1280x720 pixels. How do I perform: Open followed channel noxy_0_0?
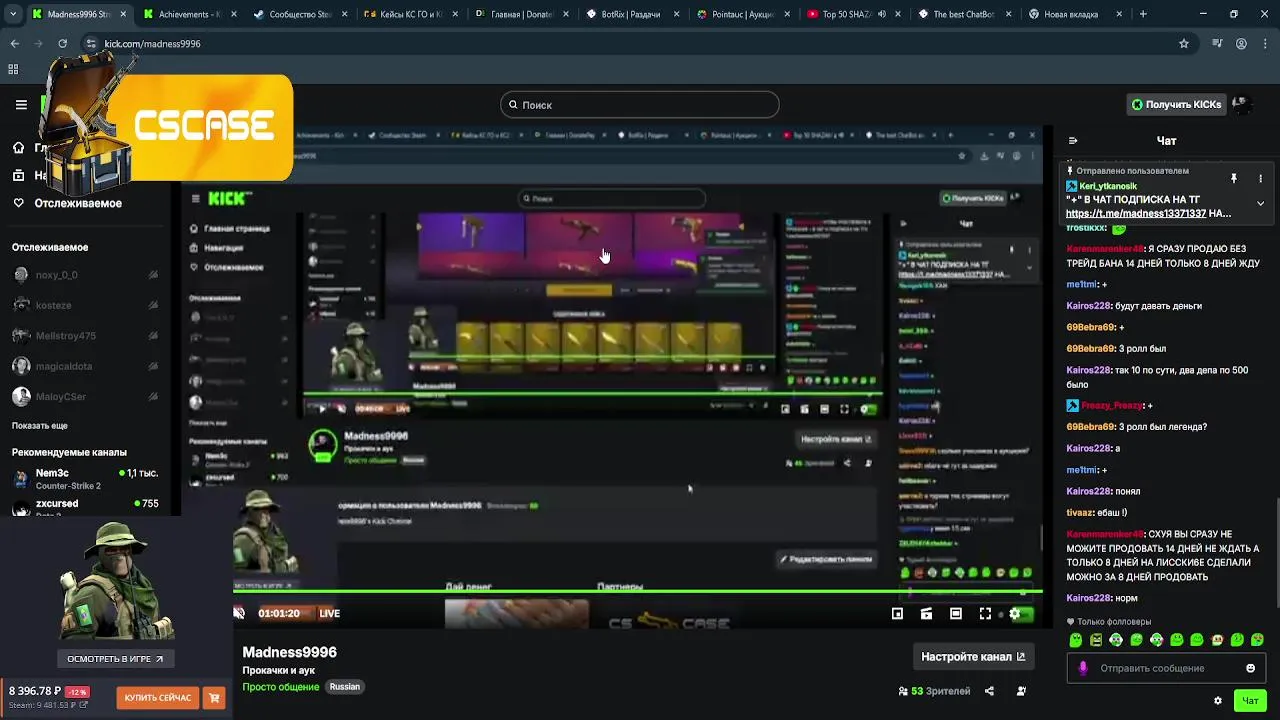[x=85, y=275]
